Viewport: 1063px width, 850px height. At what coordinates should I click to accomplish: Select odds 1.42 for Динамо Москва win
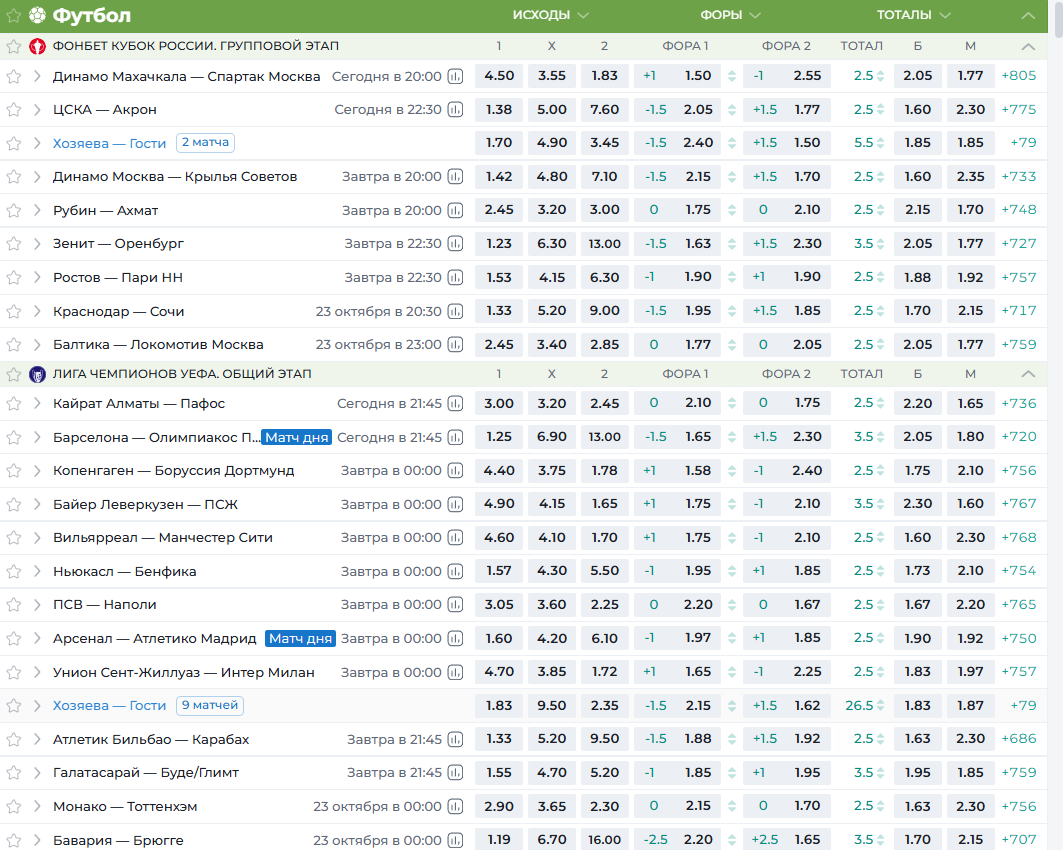(498, 177)
